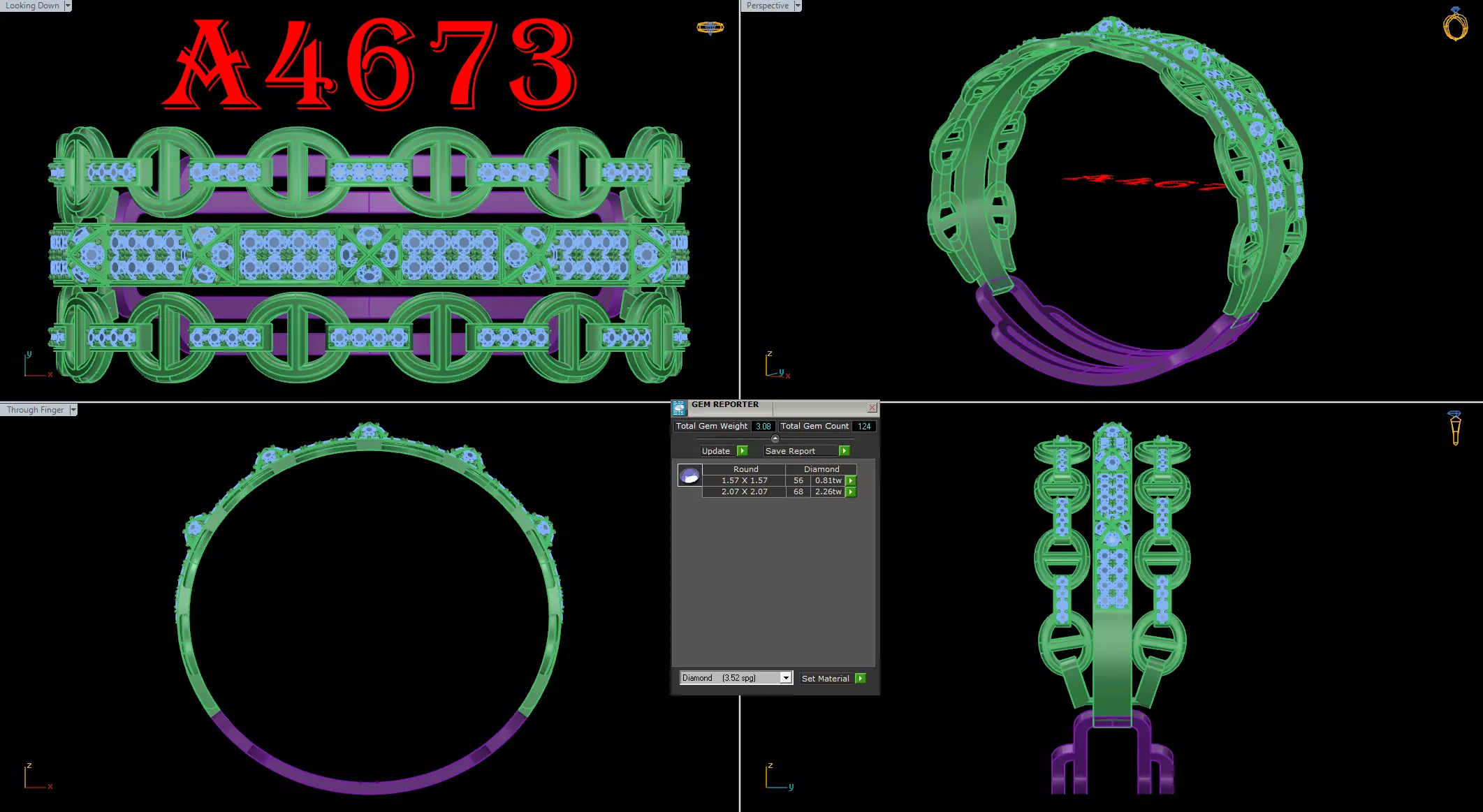Click the green arrow next to Update
This screenshot has height=812, width=1483.
click(x=742, y=451)
